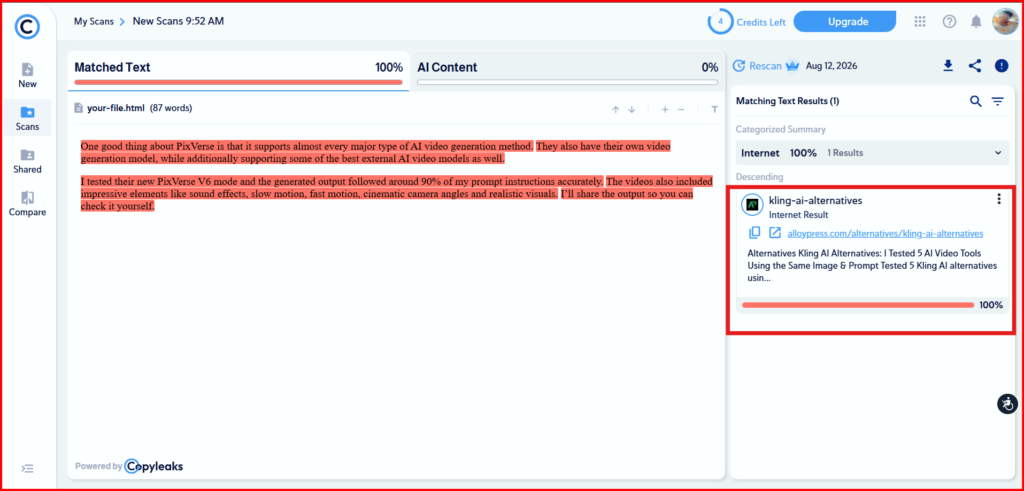Click the Rescan button
Viewport: 1024px width, 491px height.
(757, 65)
